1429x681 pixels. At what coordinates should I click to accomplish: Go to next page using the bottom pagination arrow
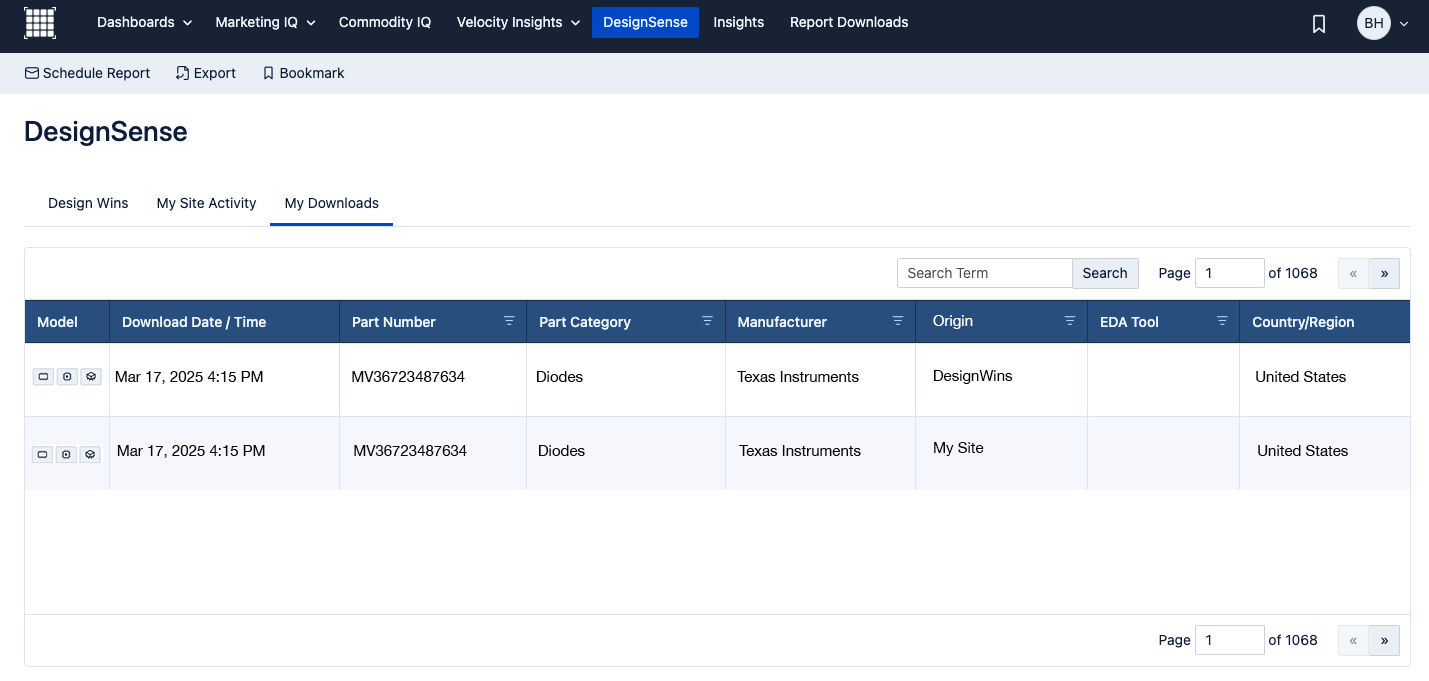point(1384,640)
